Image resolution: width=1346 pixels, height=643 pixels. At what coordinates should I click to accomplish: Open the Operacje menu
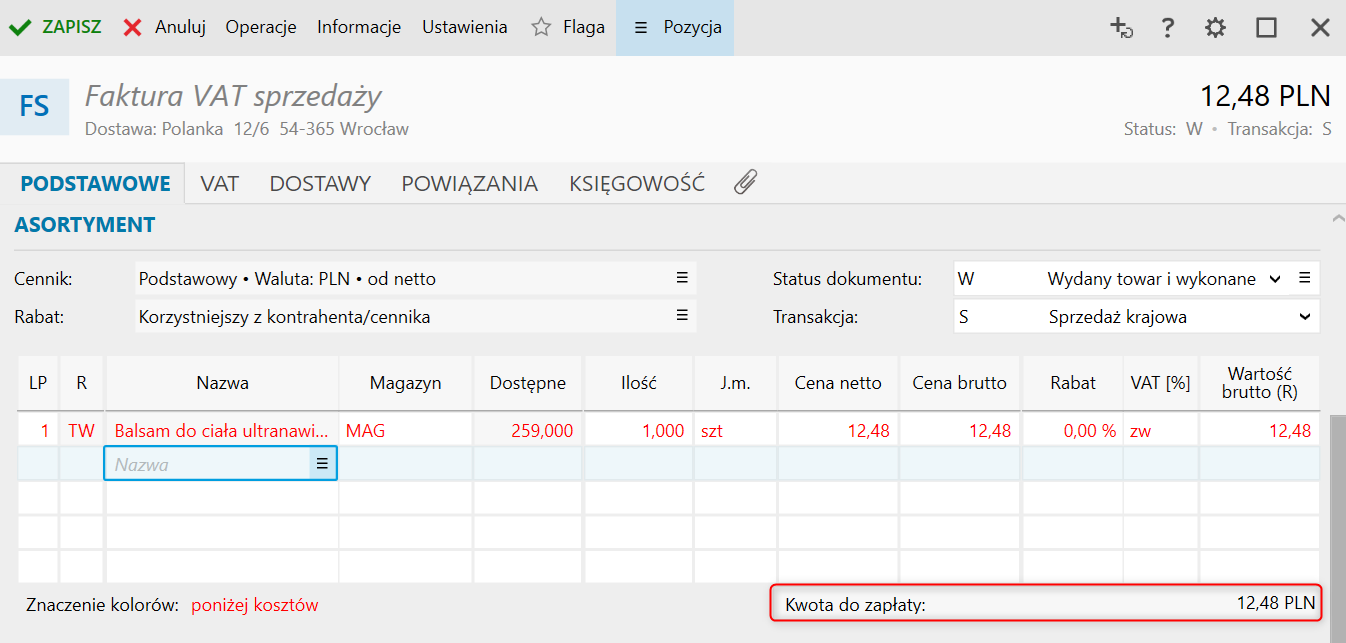261,28
